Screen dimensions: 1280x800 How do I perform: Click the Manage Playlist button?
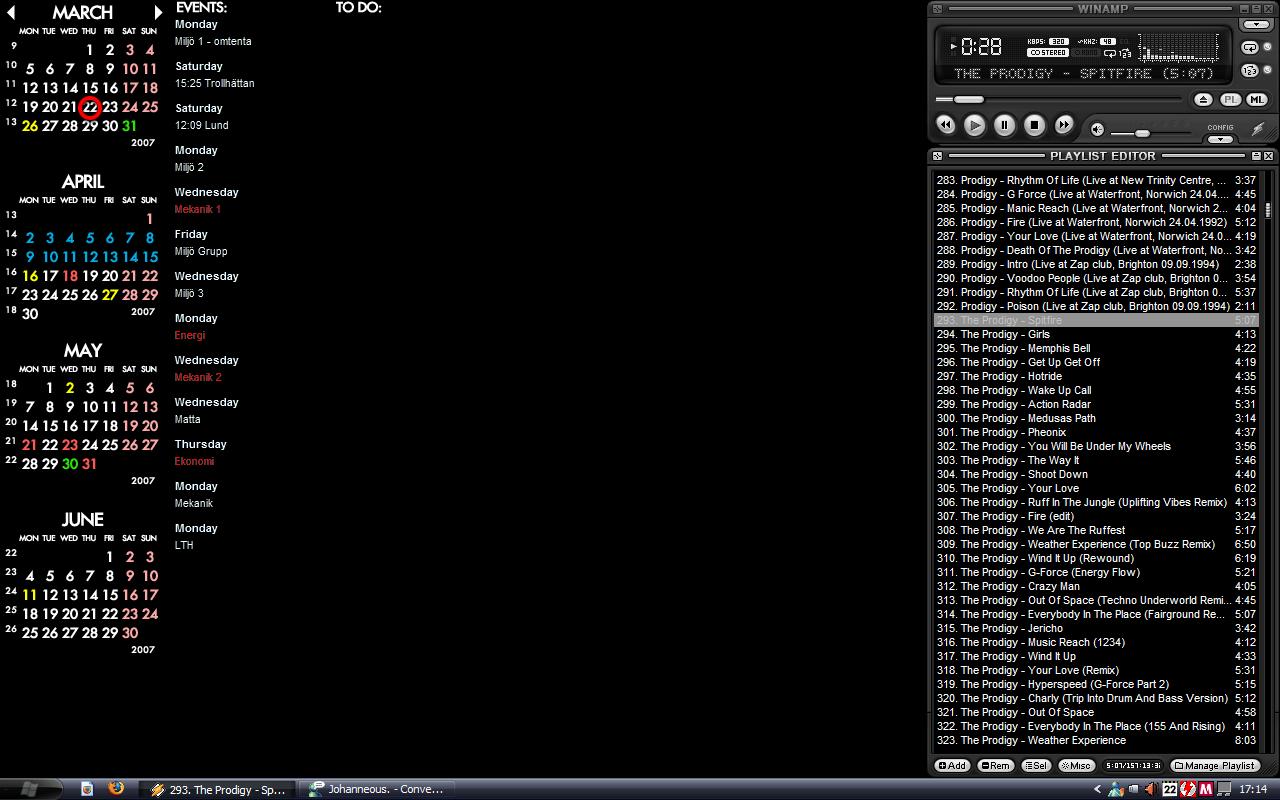coord(1214,766)
